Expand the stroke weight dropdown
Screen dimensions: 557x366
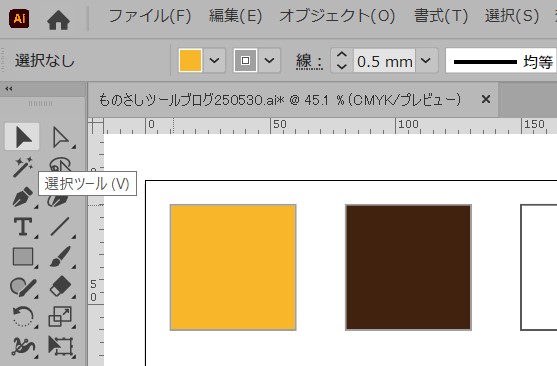[x=426, y=61]
